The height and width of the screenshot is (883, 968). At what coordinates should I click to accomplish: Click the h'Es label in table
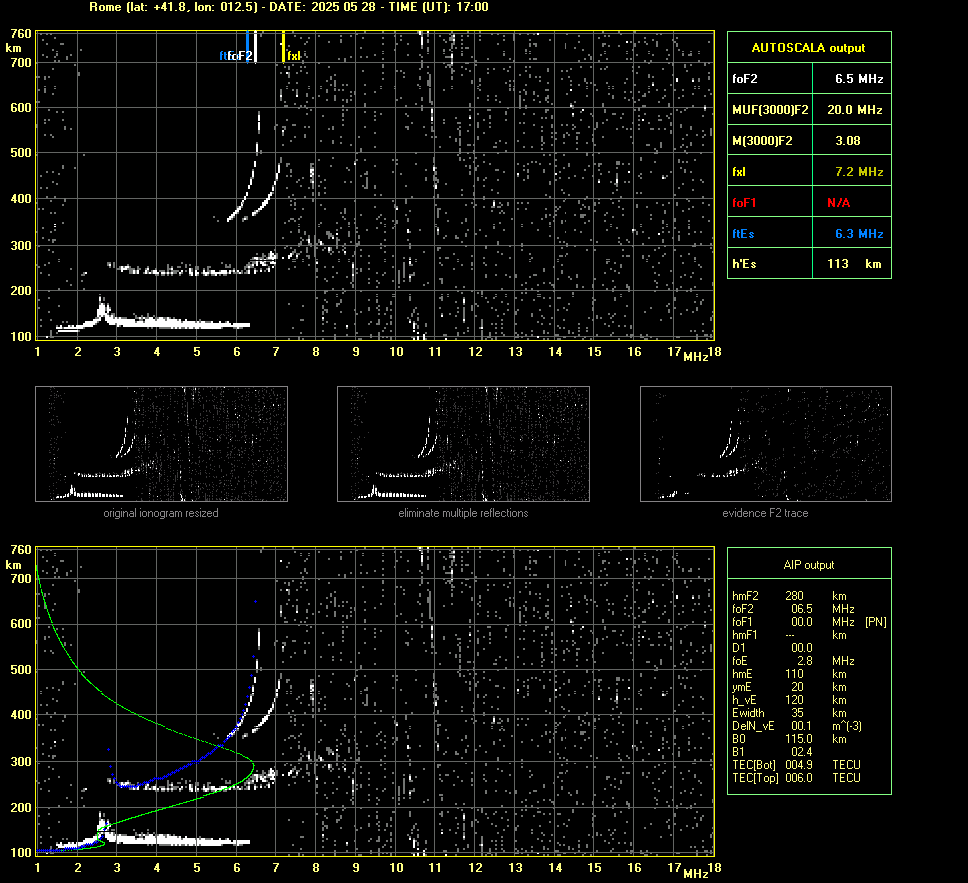coord(744,264)
